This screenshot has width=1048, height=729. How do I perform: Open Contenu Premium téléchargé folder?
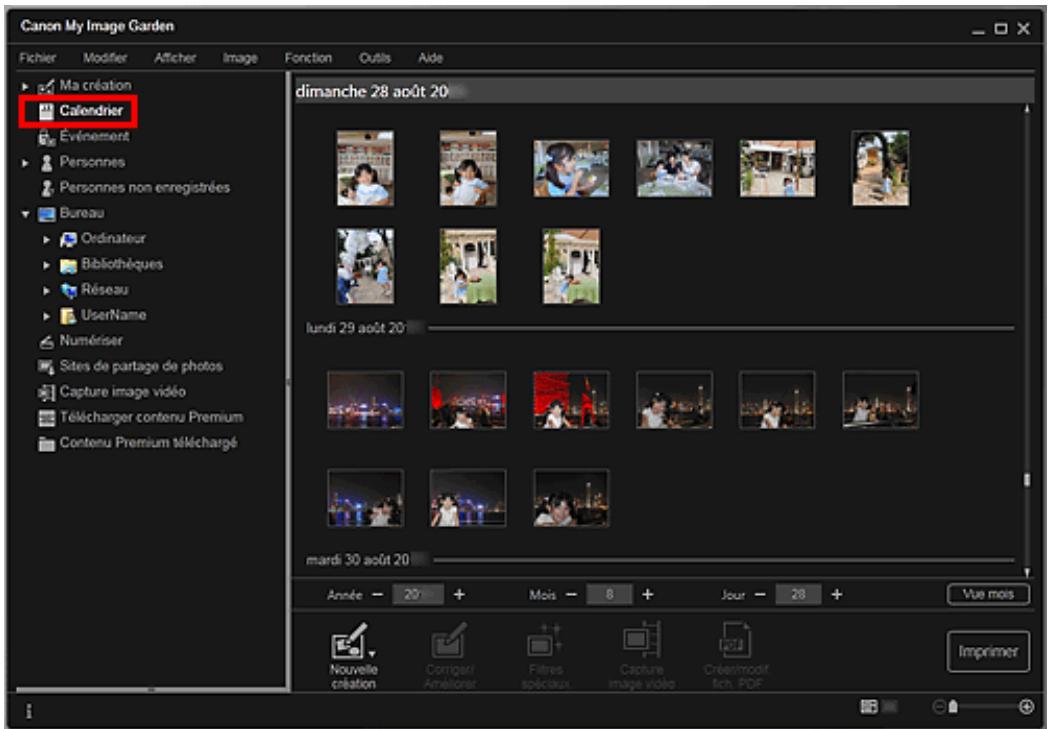point(148,443)
